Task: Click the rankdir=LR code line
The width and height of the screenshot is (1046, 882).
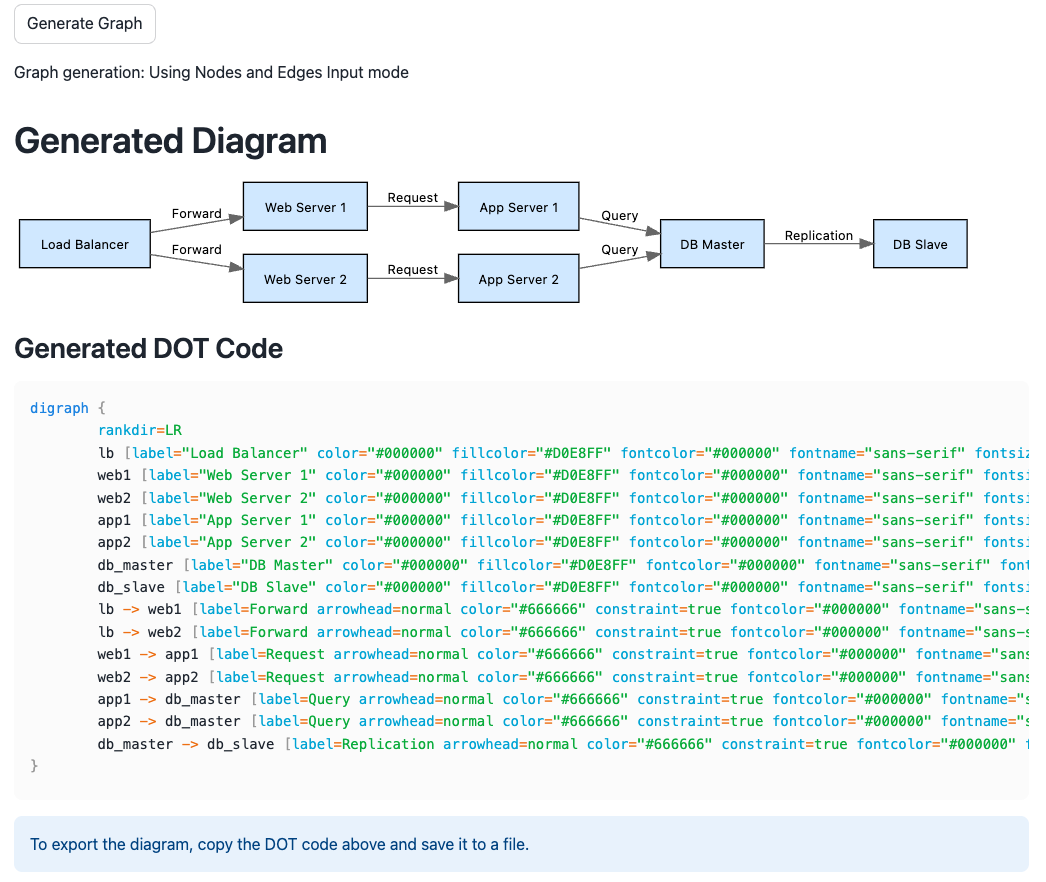Action: click(x=139, y=430)
